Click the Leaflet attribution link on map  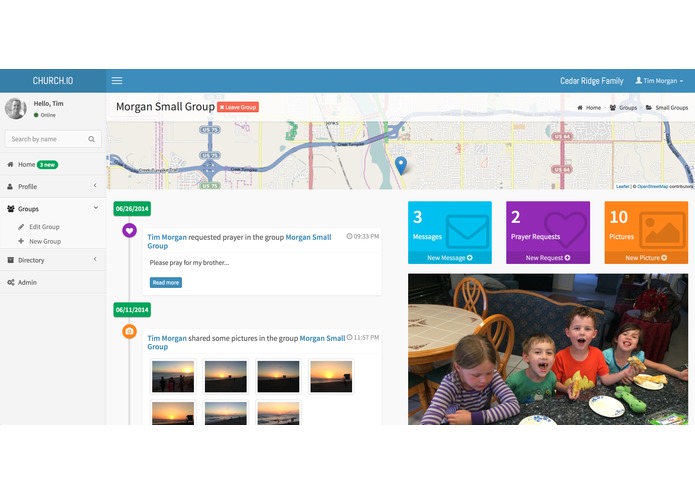[622, 187]
